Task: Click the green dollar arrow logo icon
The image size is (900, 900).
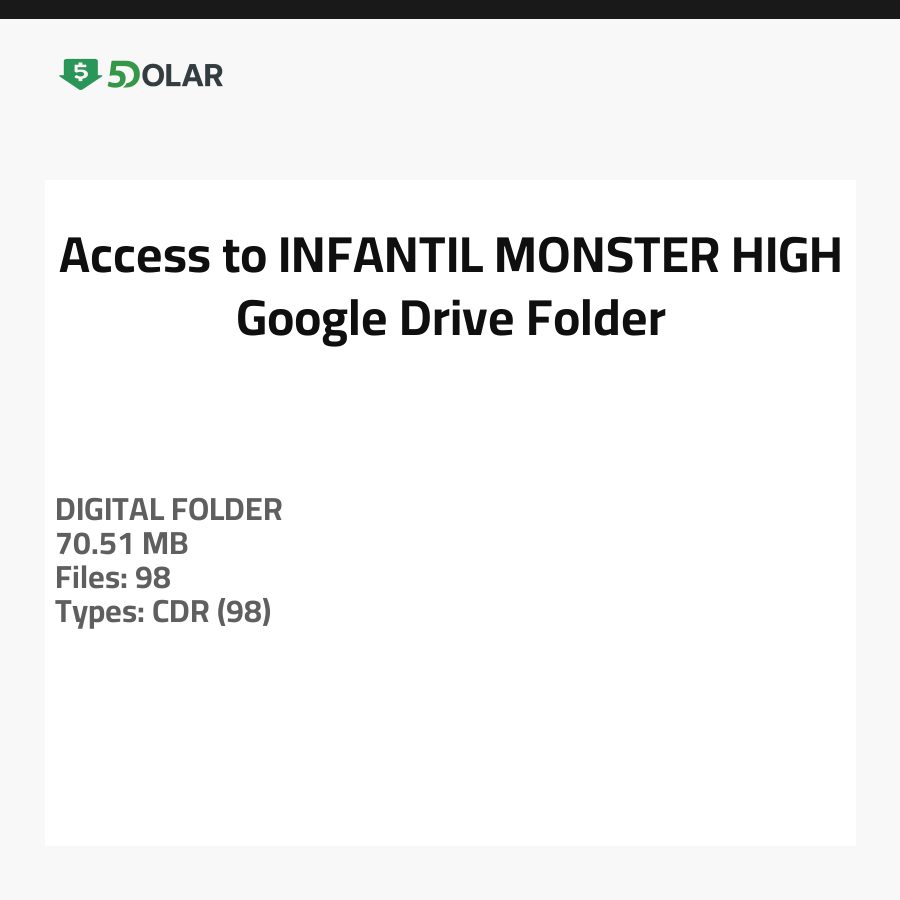Action: tap(80, 74)
